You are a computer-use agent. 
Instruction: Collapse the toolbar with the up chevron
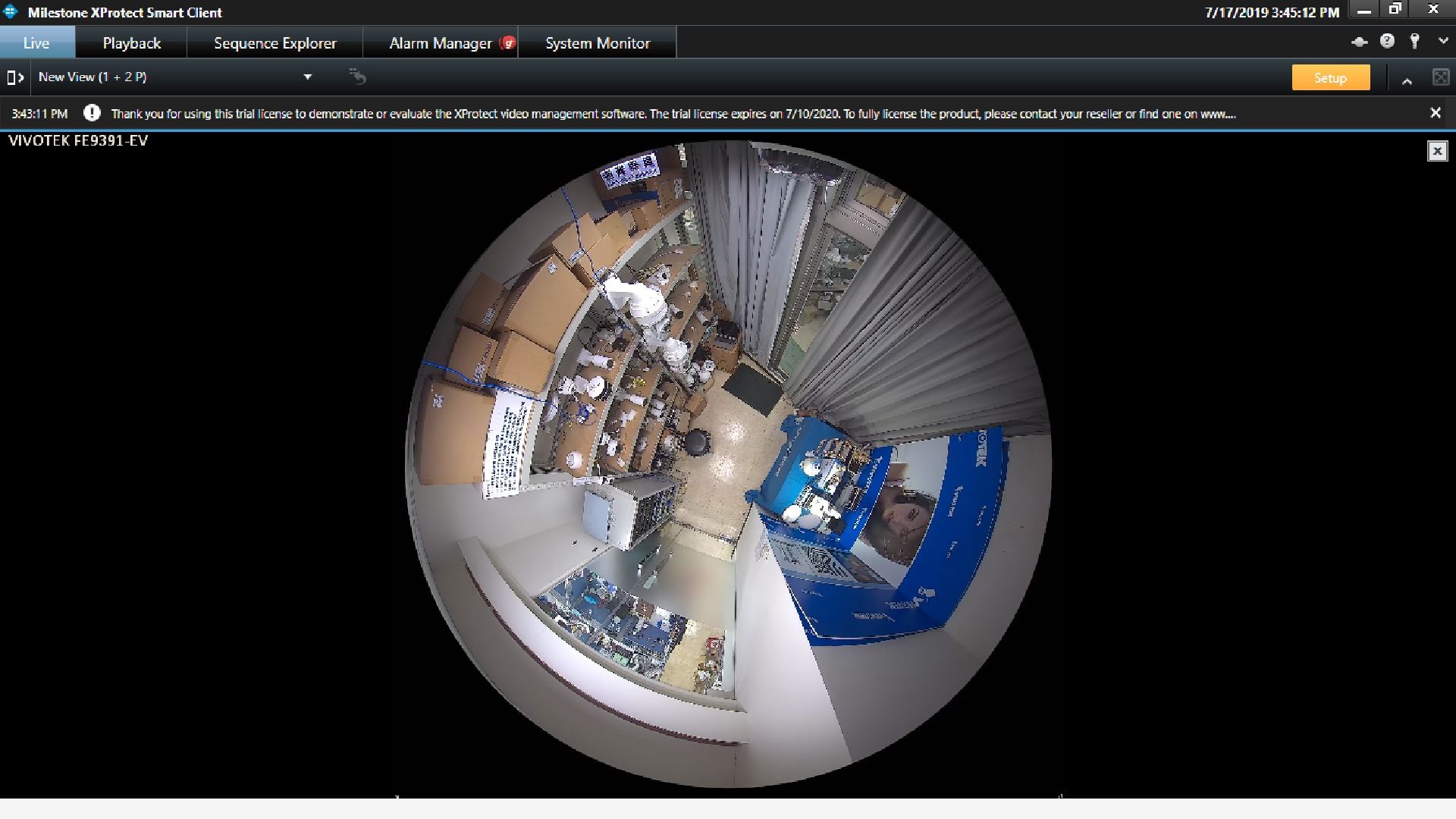(x=1407, y=80)
